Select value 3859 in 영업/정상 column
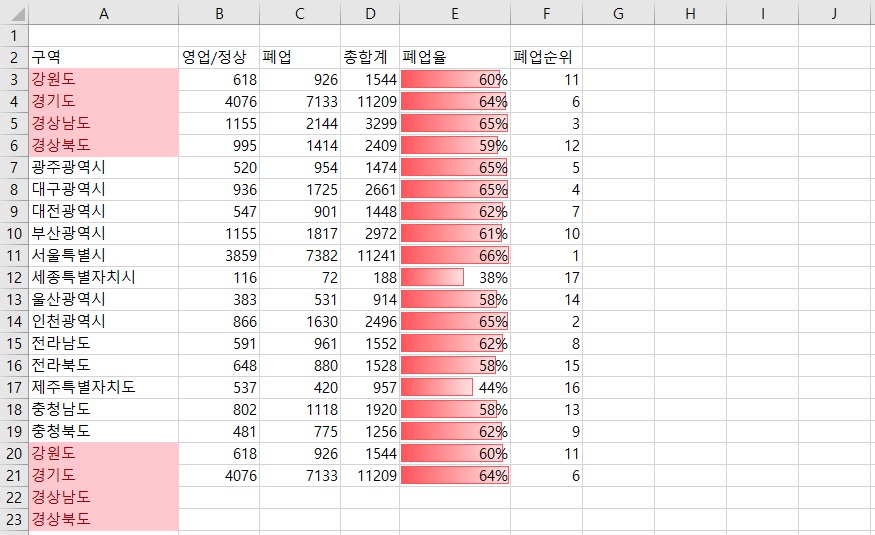The image size is (875, 535). 219,256
